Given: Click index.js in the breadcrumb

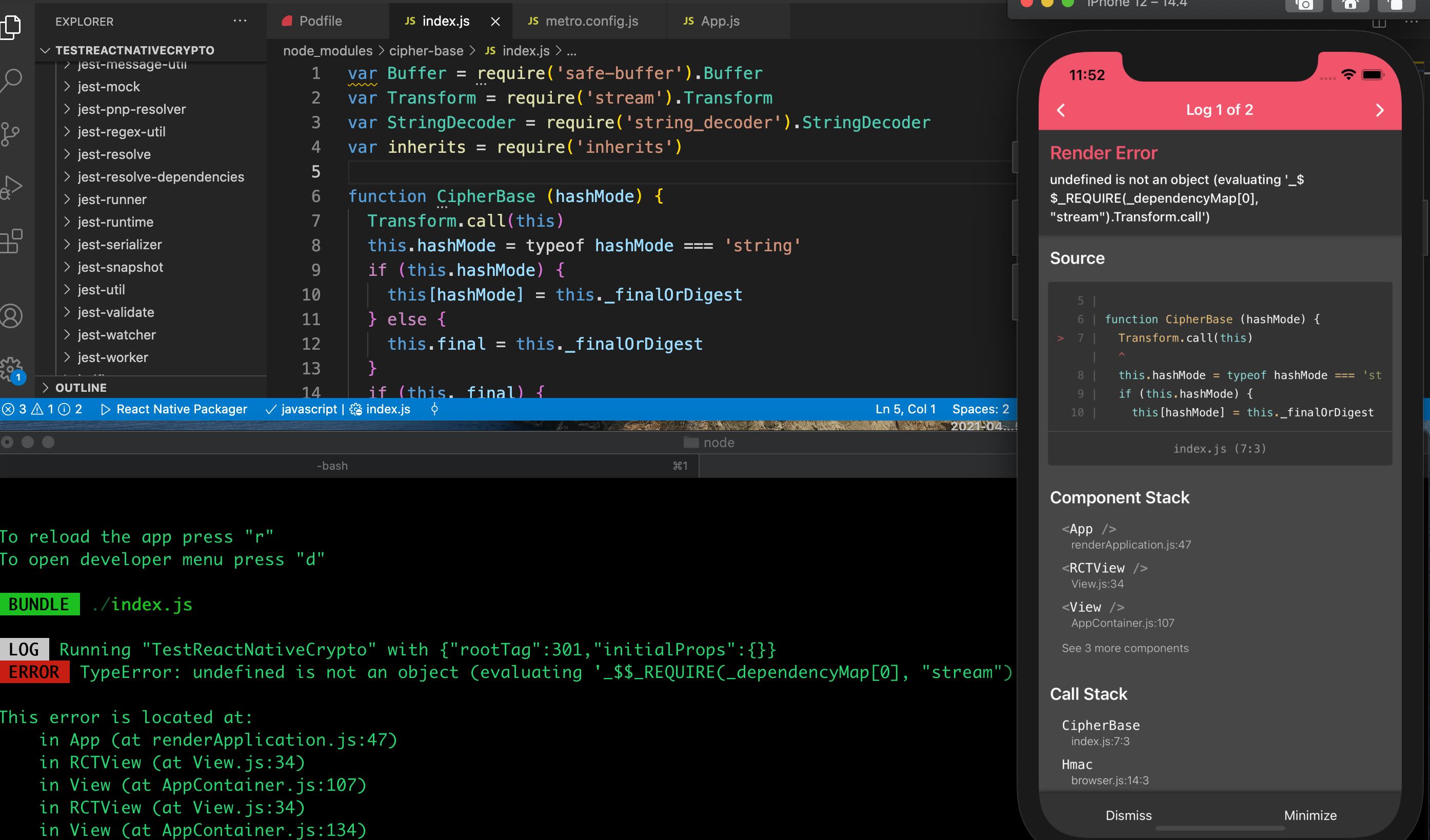Looking at the screenshot, I should click(518, 50).
